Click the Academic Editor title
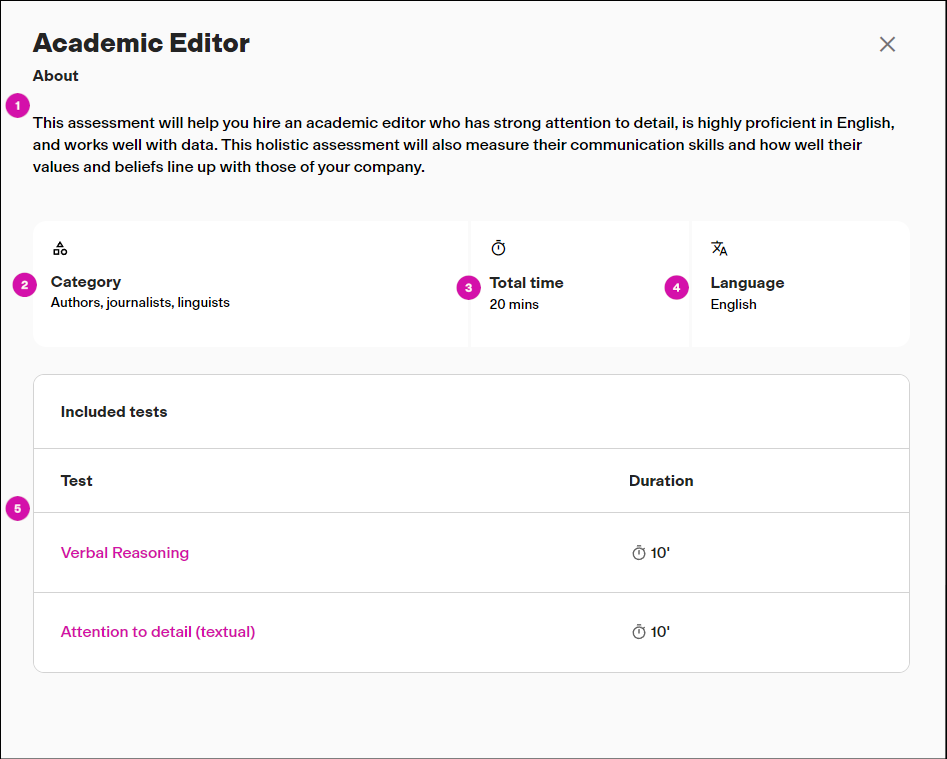The height and width of the screenshot is (759, 947). pyautogui.click(x=141, y=43)
